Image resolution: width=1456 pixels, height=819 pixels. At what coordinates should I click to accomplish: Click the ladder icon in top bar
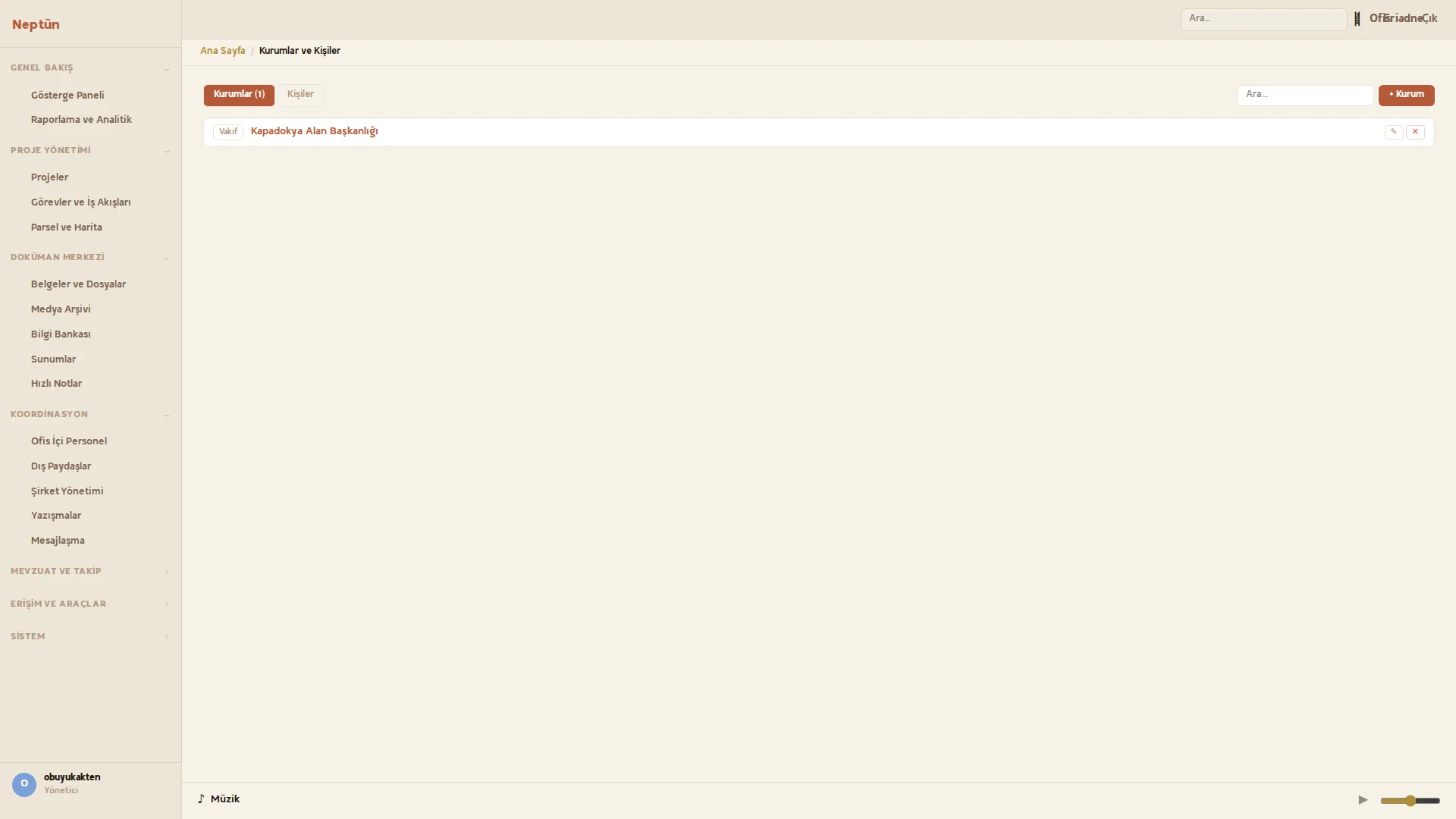(x=1357, y=19)
